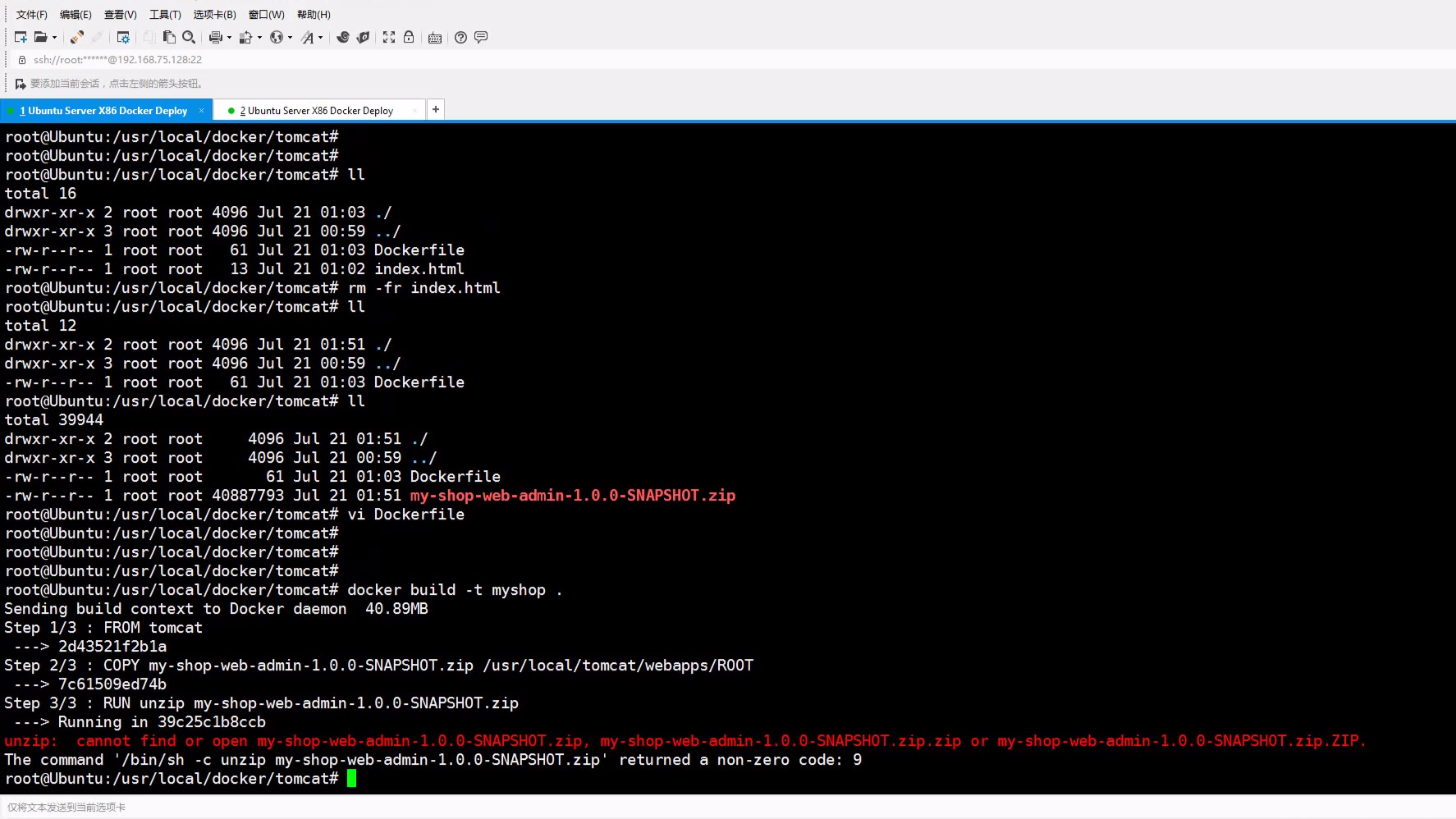Click the Find magnifier icon
The width and height of the screenshot is (1456, 819).
point(189,37)
